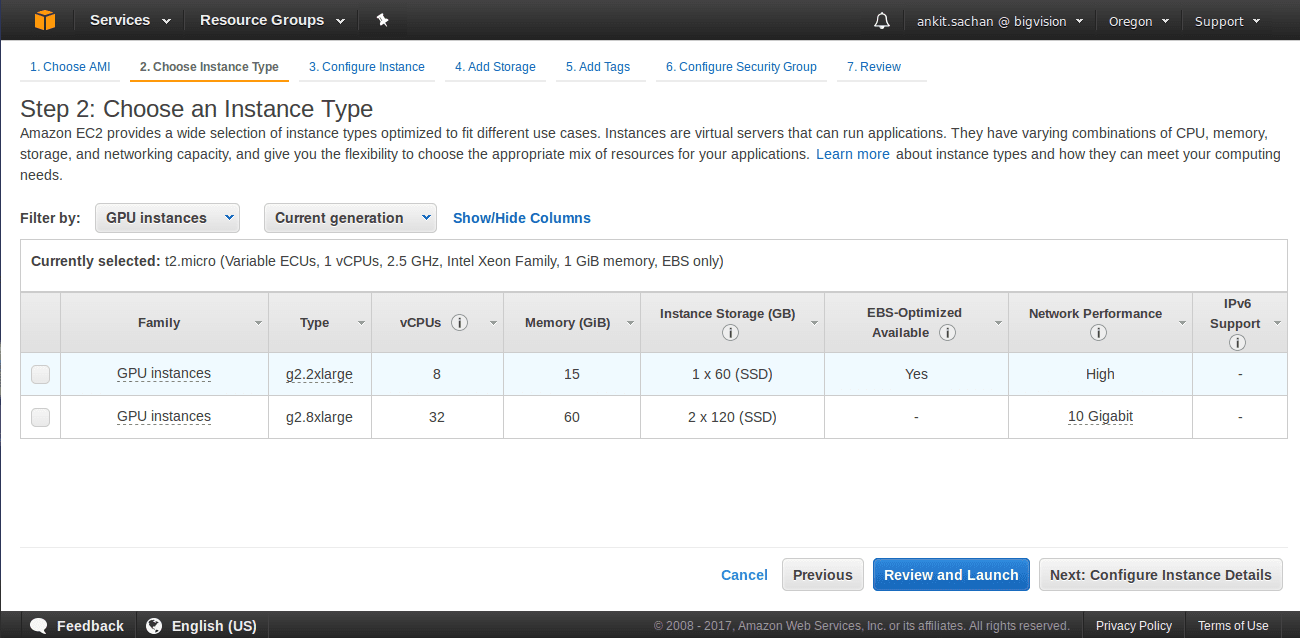Click the language globe icon
Image resolution: width=1300 pixels, height=638 pixels.
[x=154, y=626]
